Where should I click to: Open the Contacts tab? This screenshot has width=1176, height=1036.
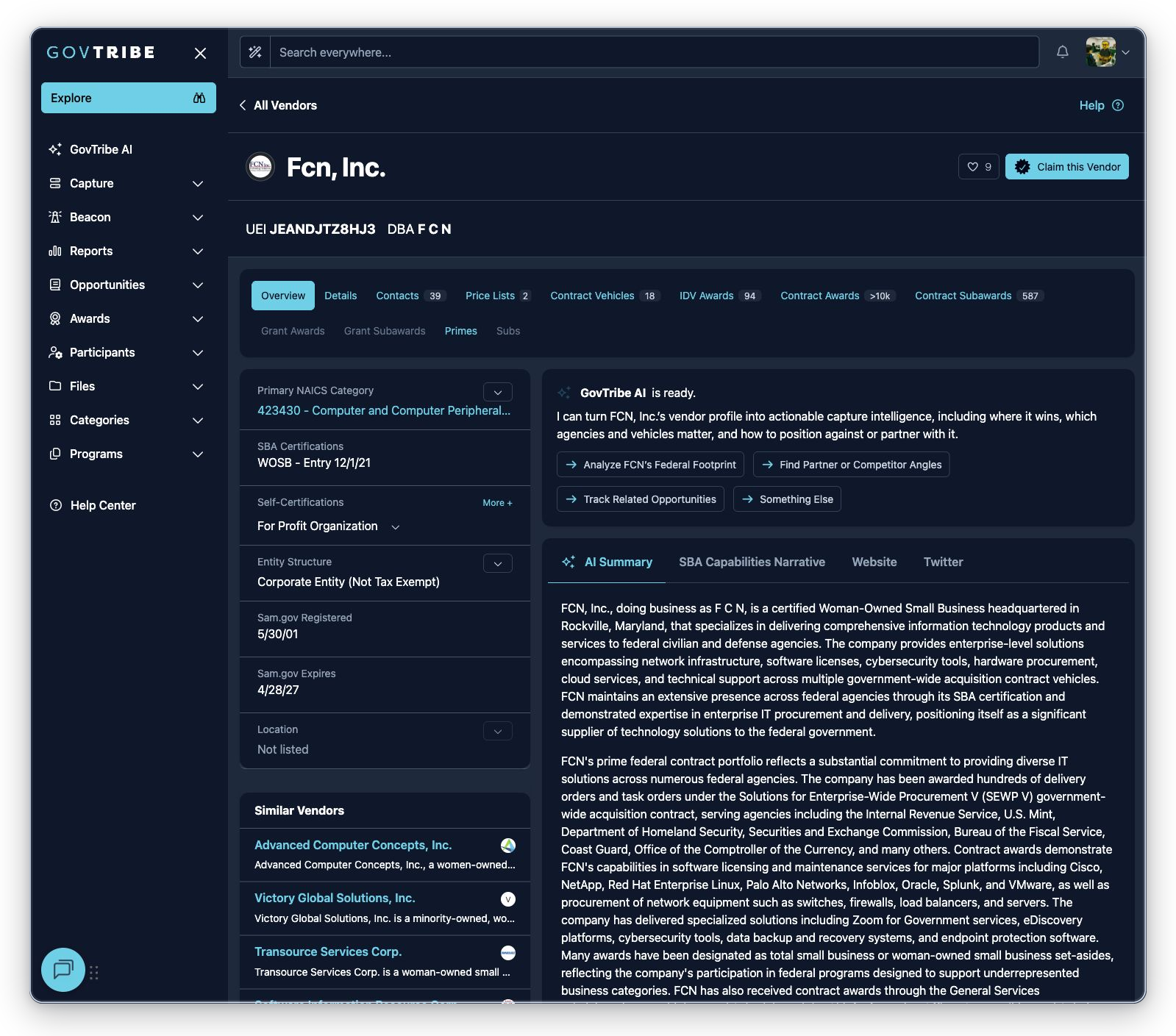click(410, 296)
